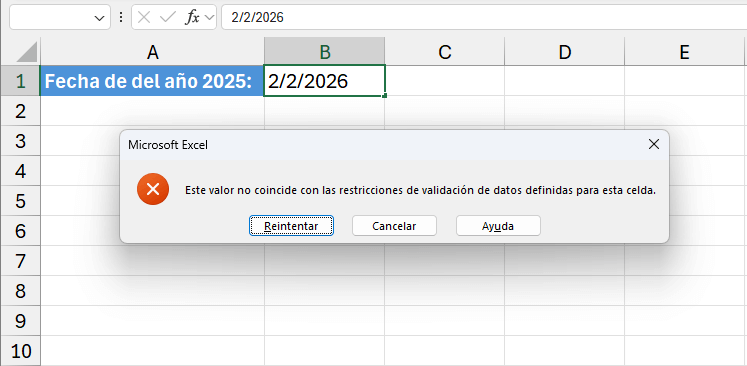Select column A header

[x=152, y=52]
